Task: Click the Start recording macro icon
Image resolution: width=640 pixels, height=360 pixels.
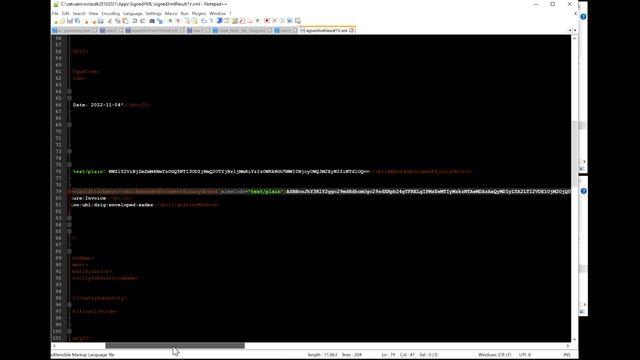Action: [267, 21]
